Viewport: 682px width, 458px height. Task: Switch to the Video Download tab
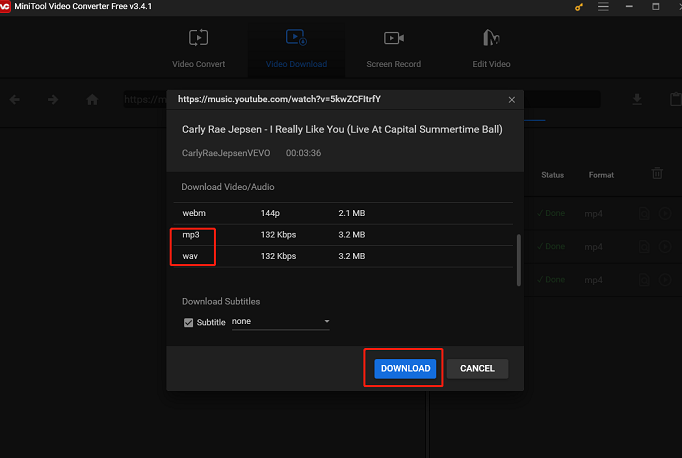tap(296, 49)
